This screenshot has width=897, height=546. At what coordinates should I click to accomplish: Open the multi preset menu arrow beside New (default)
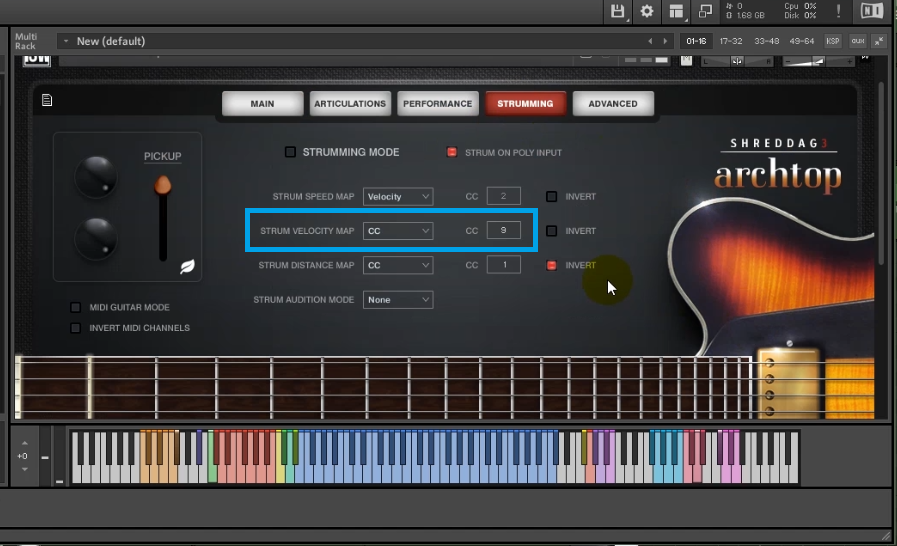(66, 41)
